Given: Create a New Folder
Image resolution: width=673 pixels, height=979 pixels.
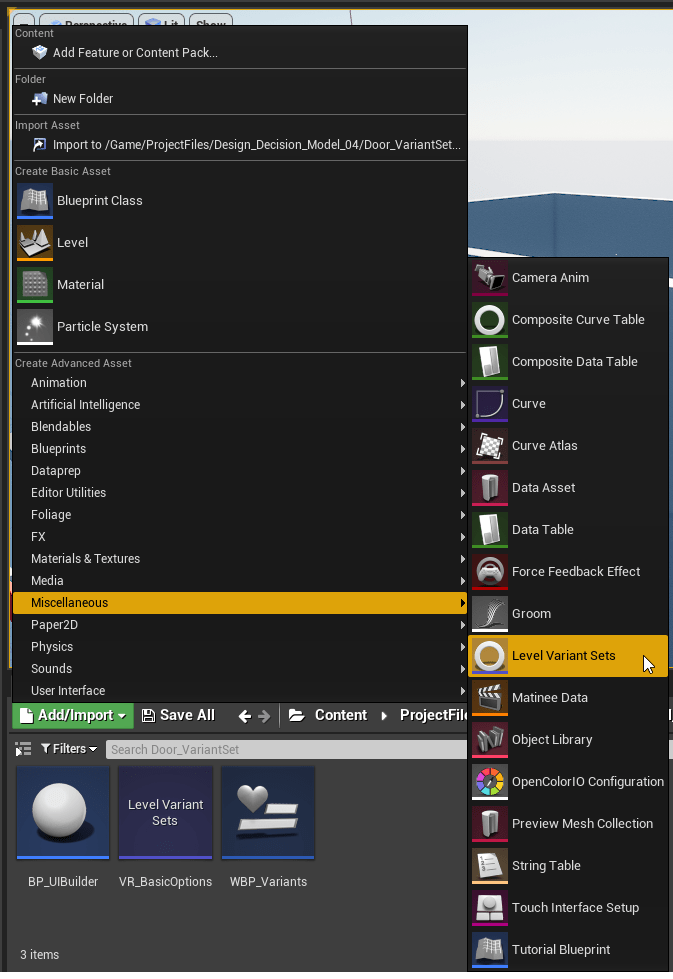Looking at the screenshot, I should pos(83,99).
